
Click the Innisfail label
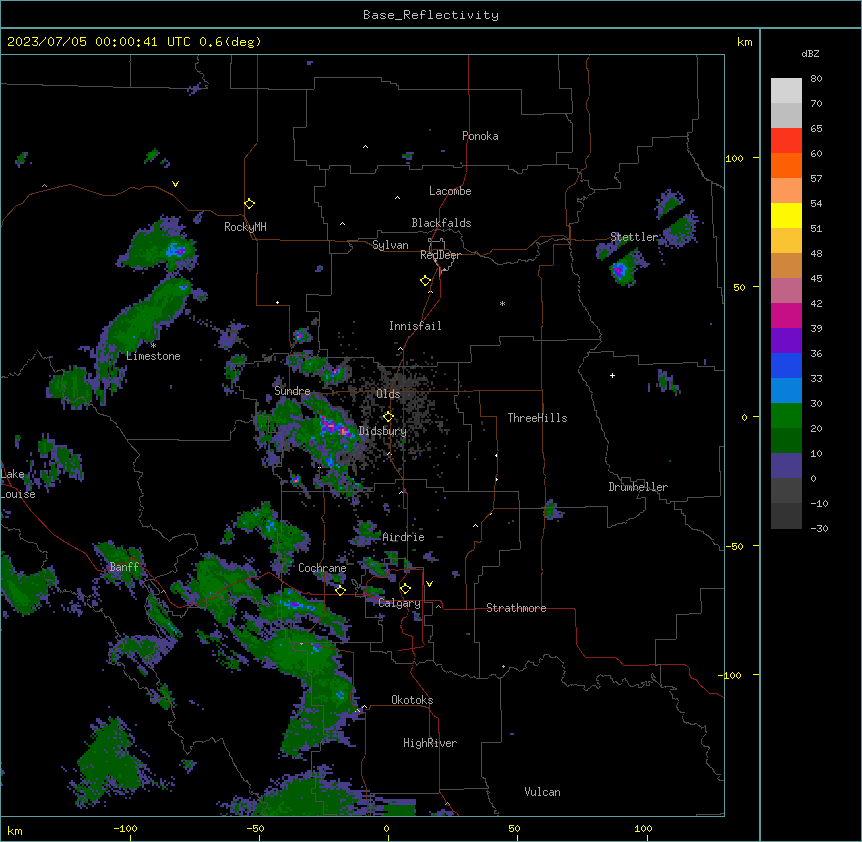click(415, 326)
